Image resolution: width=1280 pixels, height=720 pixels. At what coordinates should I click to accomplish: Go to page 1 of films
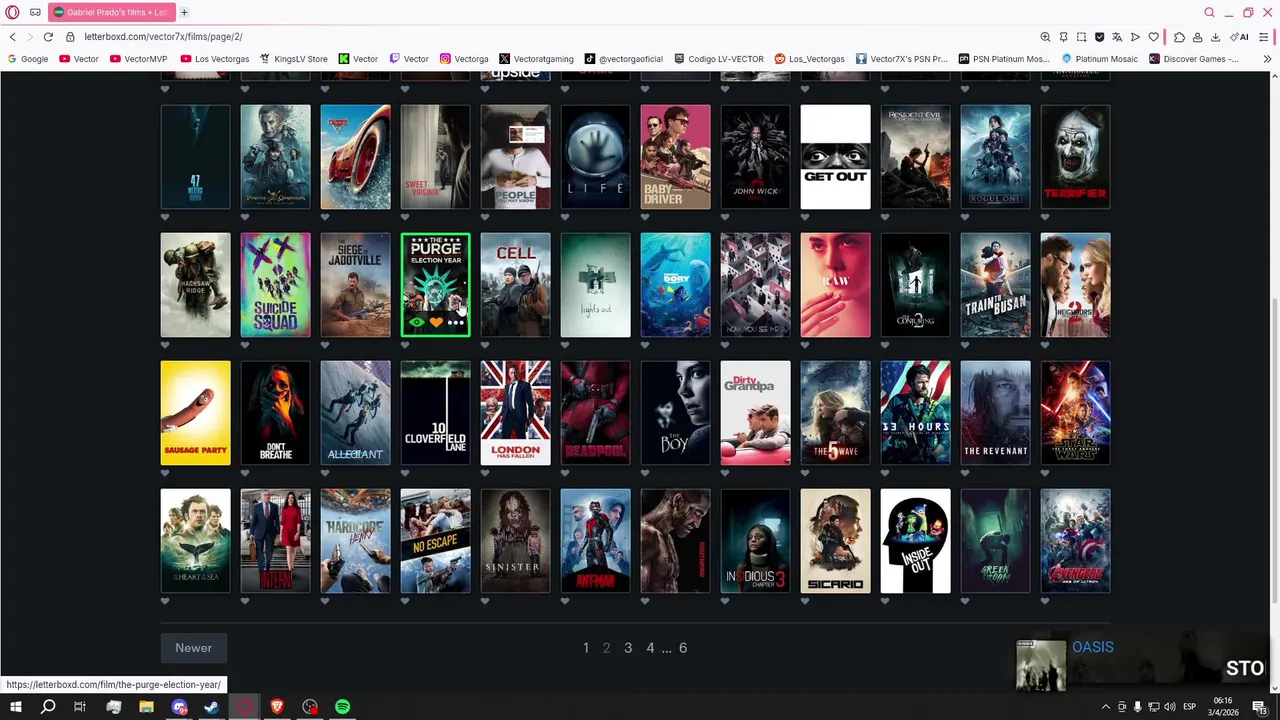[x=586, y=648]
